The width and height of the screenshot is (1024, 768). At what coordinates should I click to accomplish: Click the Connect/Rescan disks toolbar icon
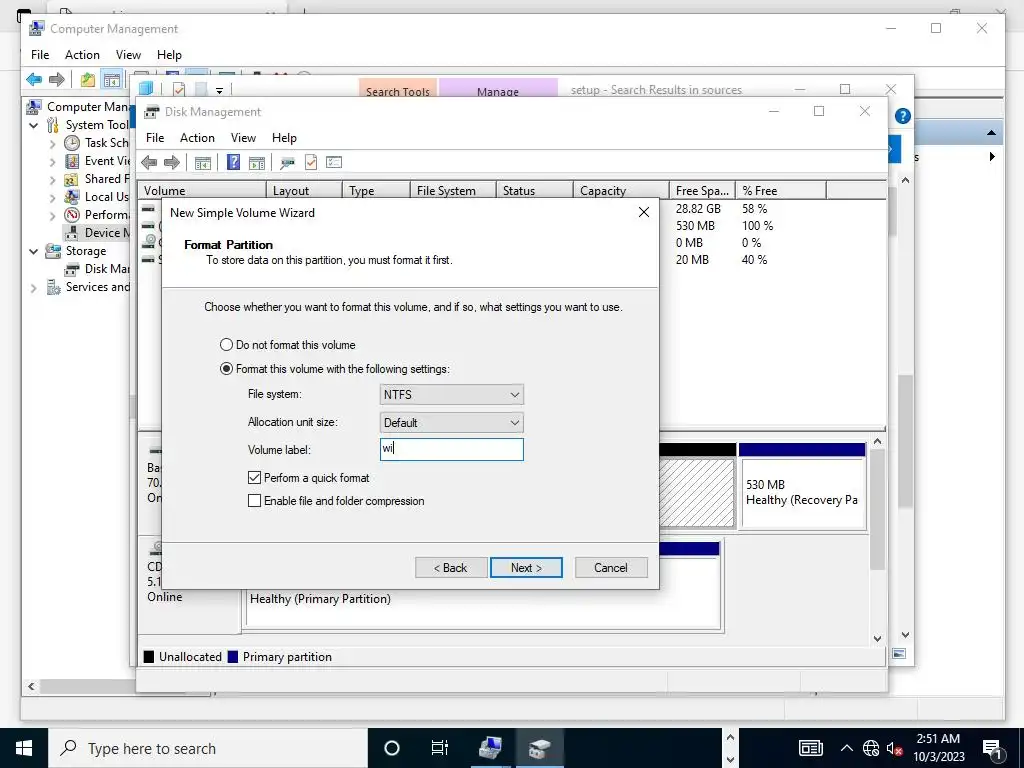[x=287, y=162]
